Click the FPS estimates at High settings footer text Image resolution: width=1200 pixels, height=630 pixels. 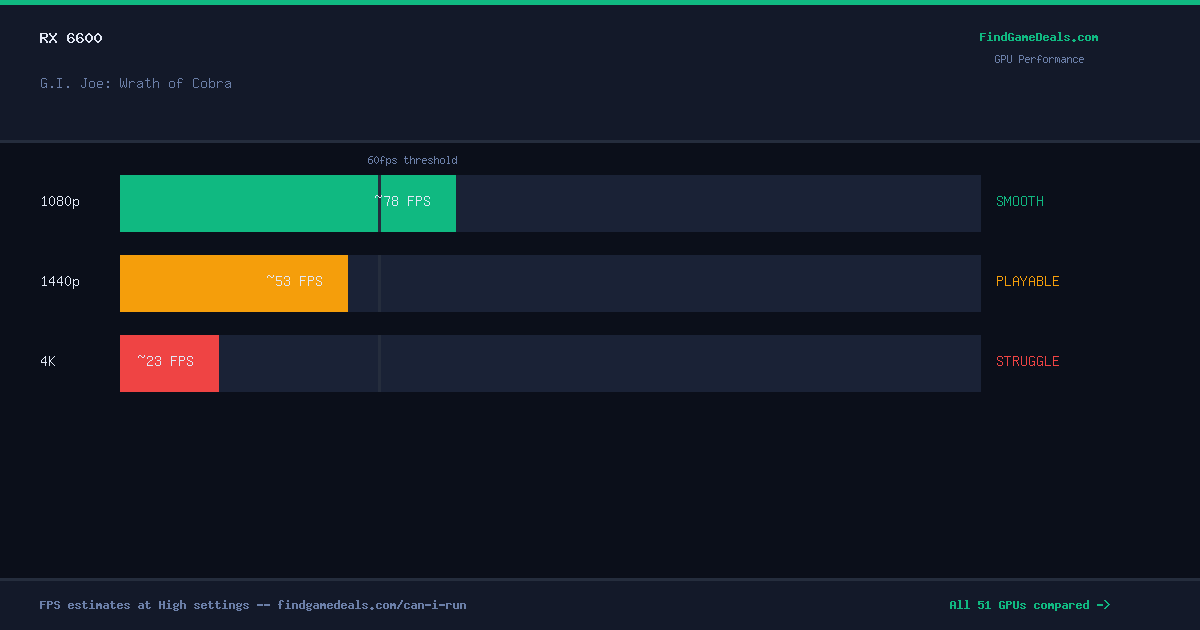coord(253,605)
